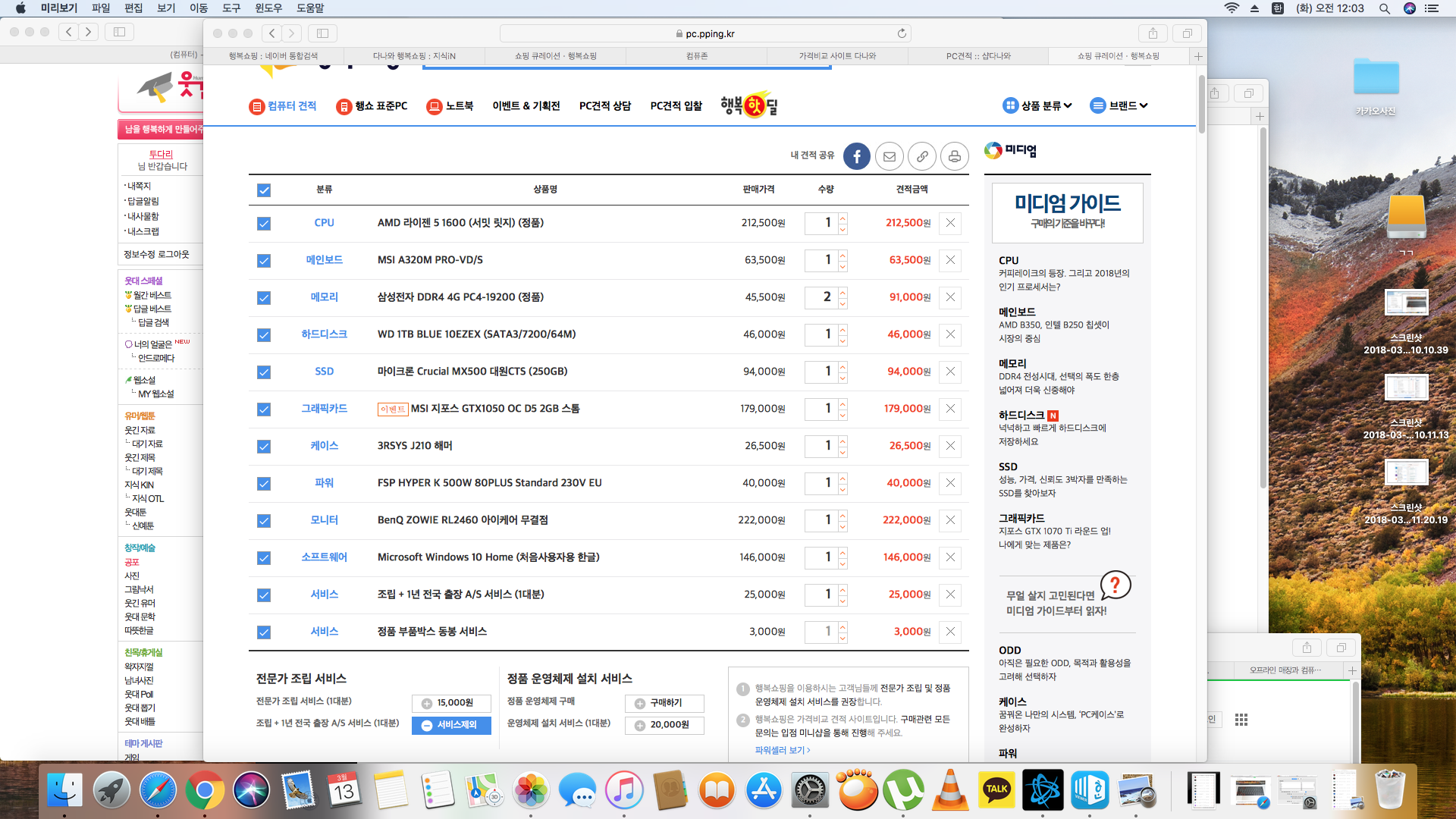Uncheck the 모니터 row checkbox
The width and height of the screenshot is (1456, 819).
264,521
